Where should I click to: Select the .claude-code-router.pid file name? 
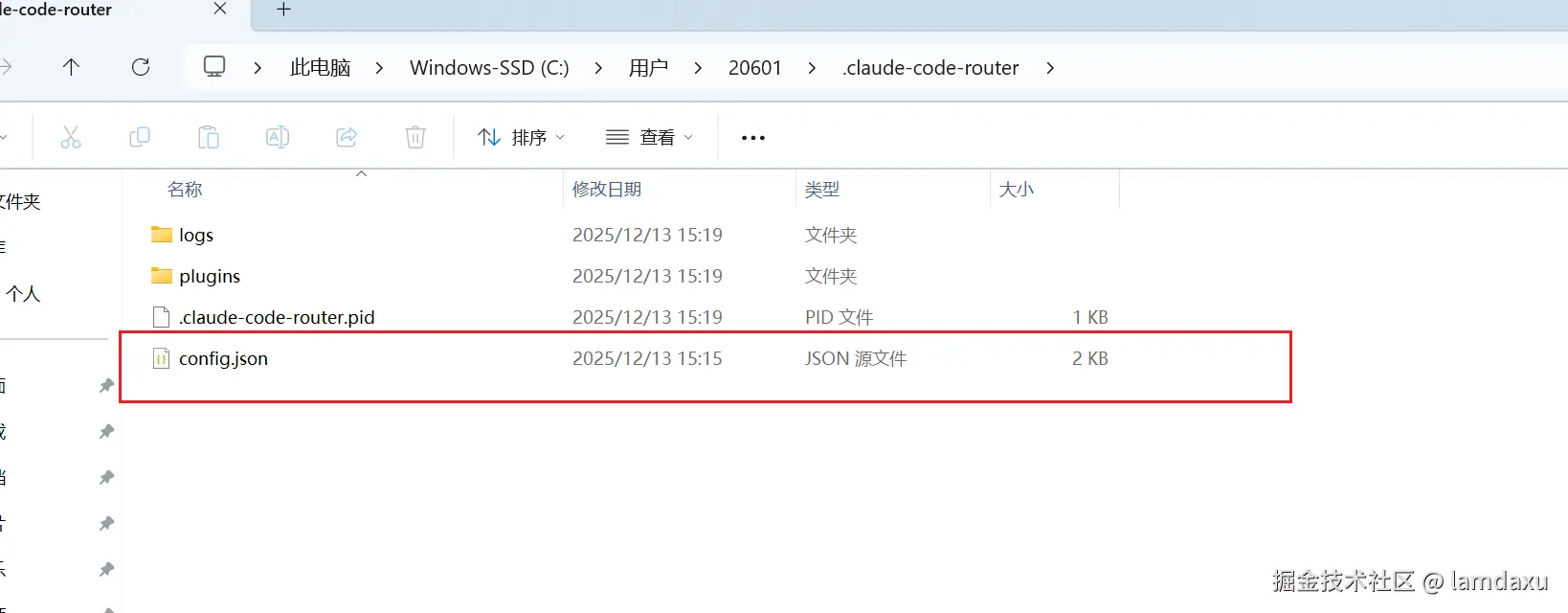click(x=277, y=317)
